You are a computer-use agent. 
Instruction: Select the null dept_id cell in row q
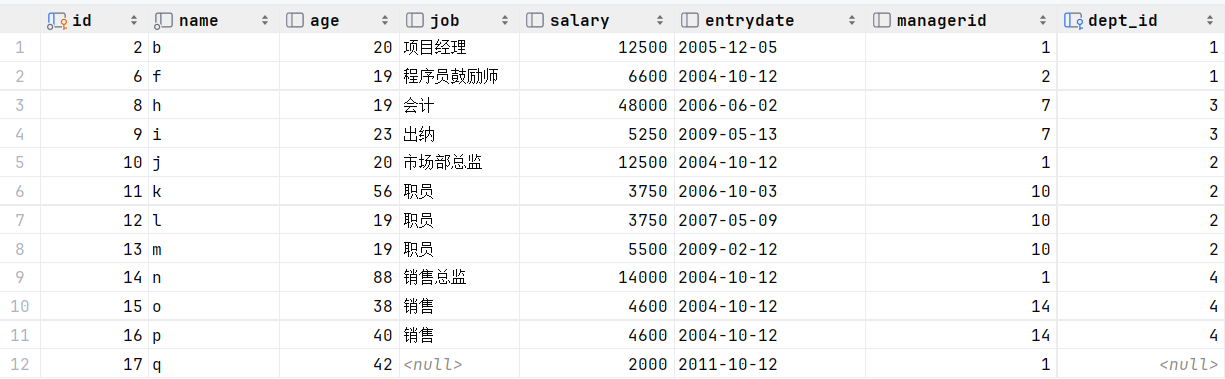point(1141,364)
